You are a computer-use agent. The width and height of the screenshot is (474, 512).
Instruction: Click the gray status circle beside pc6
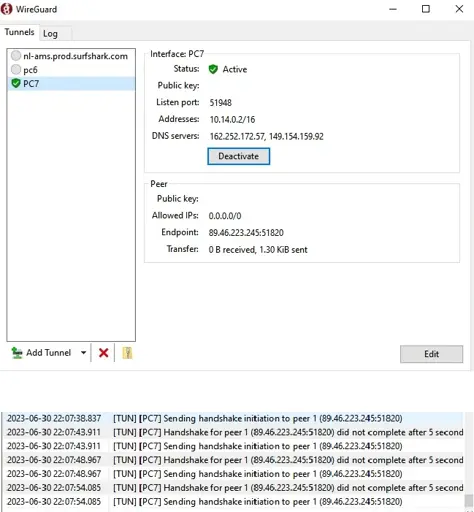tap(16, 69)
